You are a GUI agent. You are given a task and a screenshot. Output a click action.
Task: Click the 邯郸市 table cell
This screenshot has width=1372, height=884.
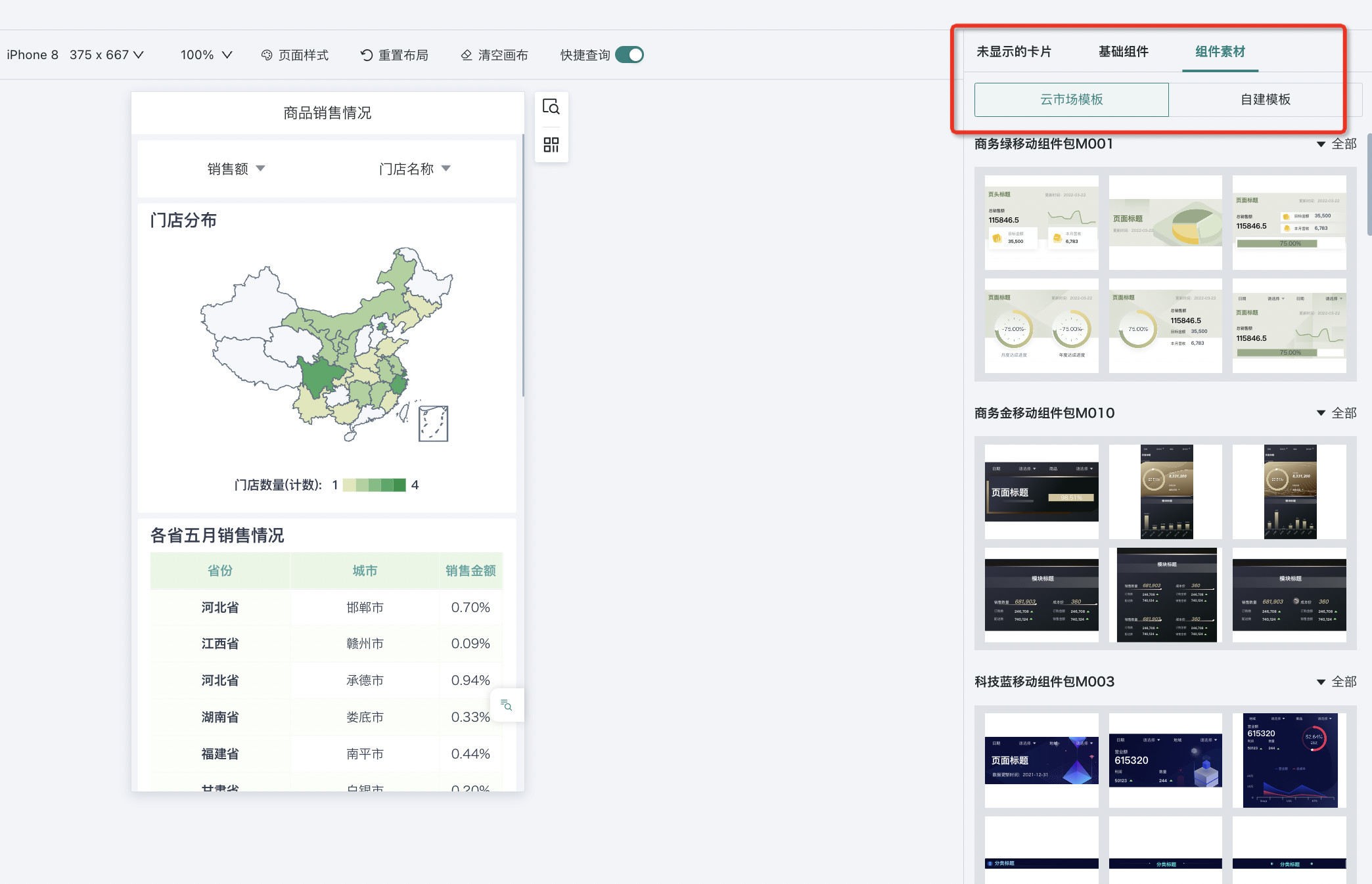365,608
